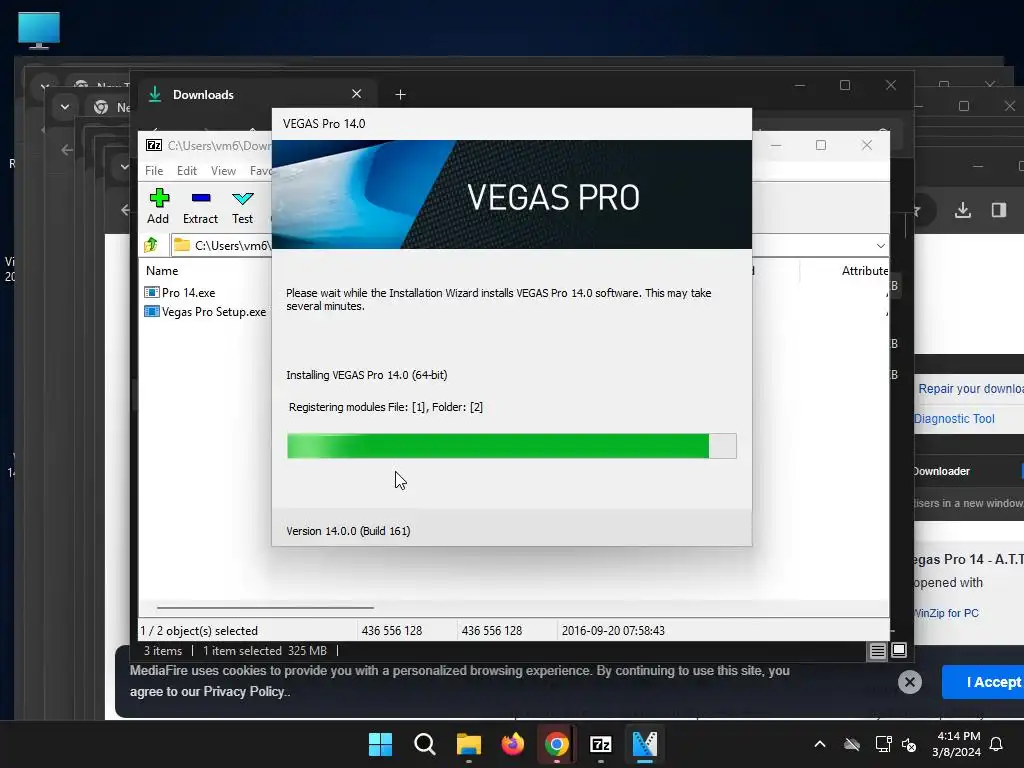Open the notifications bell in tray
This screenshot has width=1024, height=768.
[997, 744]
